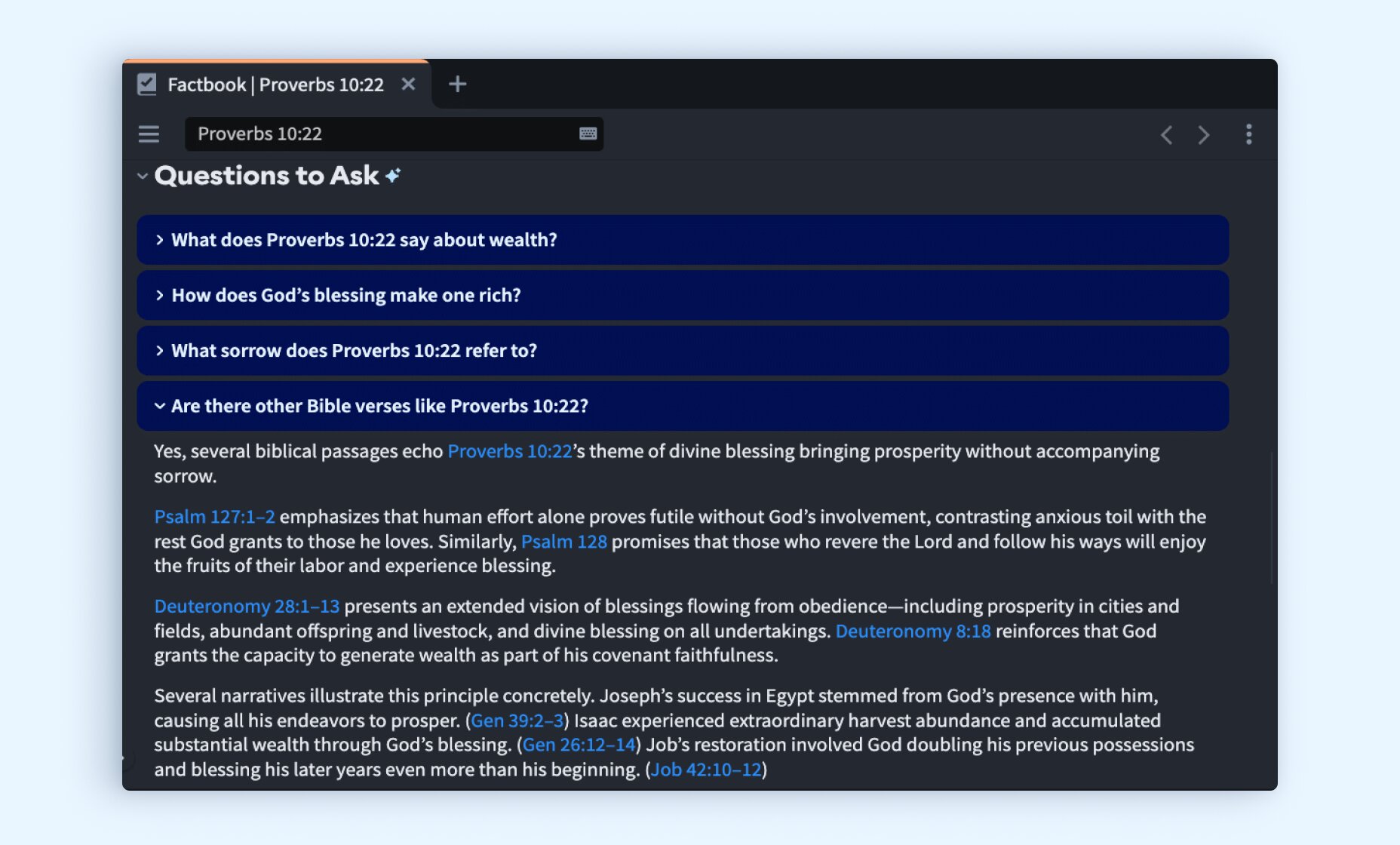Open the Gen 39:2–3 link
The image size is (1400, 845).
517,721
